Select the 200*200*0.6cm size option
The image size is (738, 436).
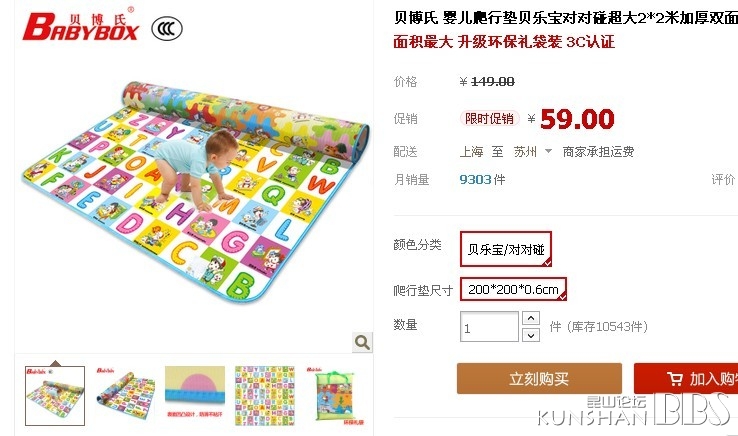[x=513, y=289]
